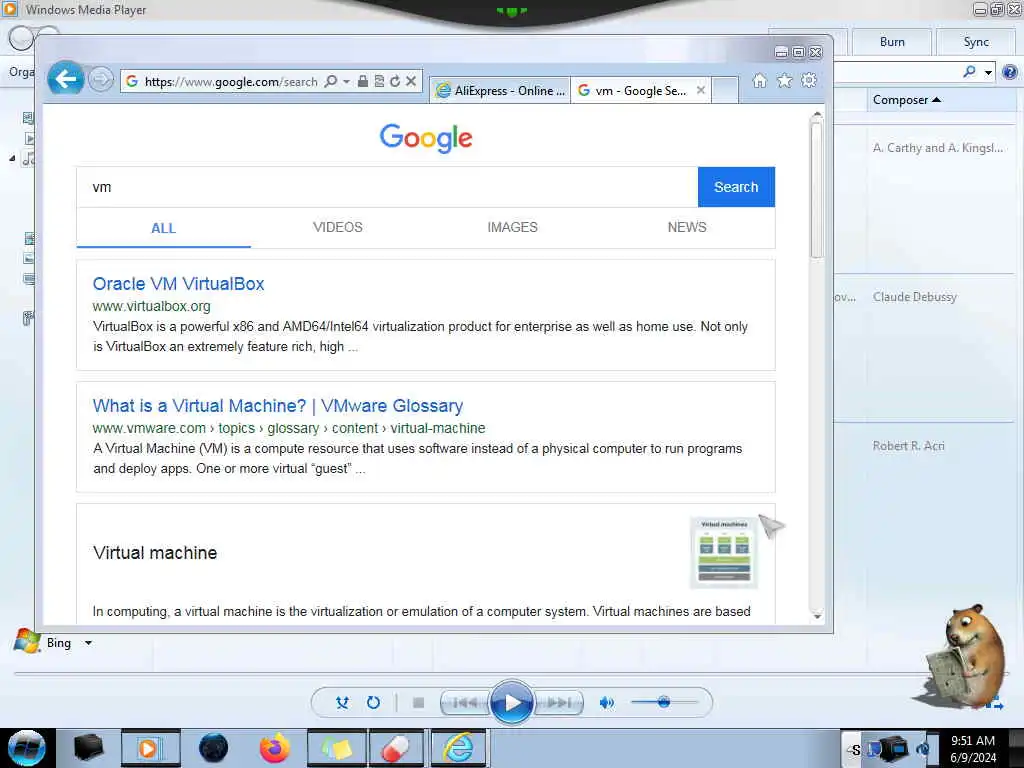Open What is a Virtual Machine VMware link

click(278, 406)
